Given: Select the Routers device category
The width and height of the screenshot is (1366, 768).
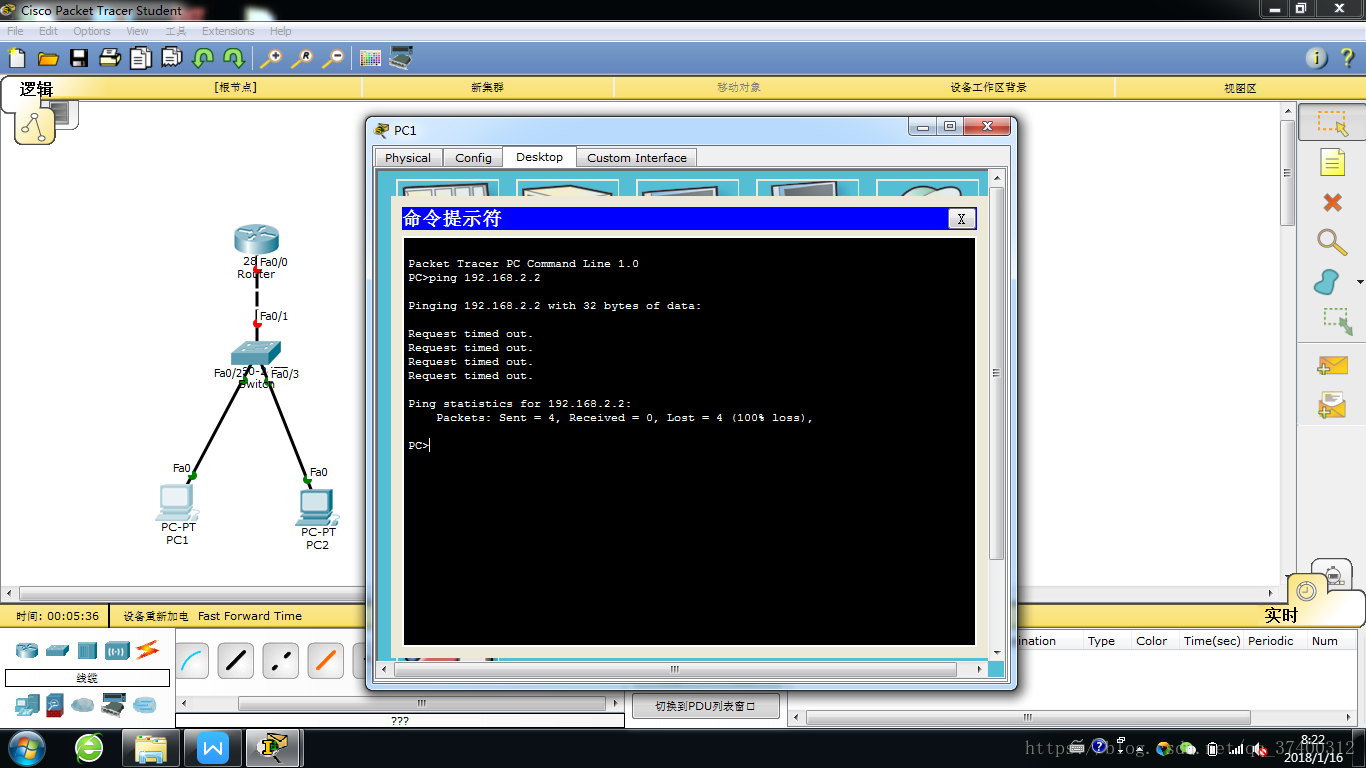Looking at the screenshot, I should 27,650.
